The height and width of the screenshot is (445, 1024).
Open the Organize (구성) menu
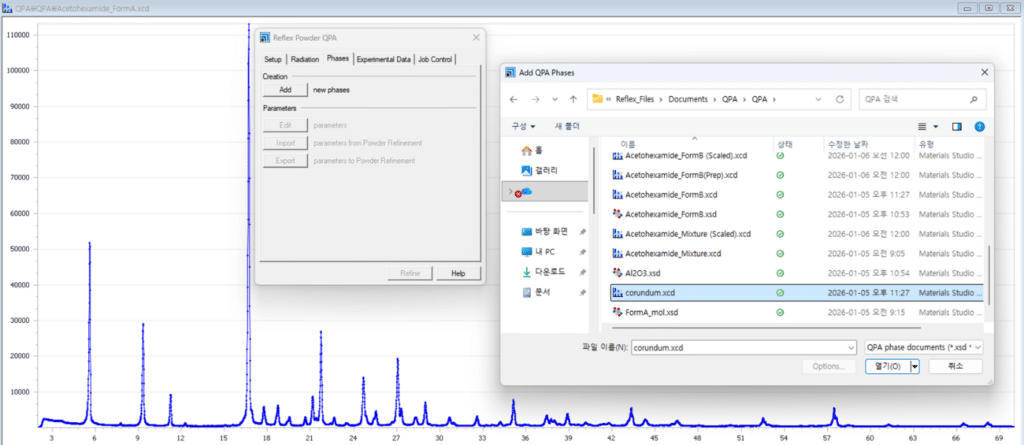(x=524, y=126)
